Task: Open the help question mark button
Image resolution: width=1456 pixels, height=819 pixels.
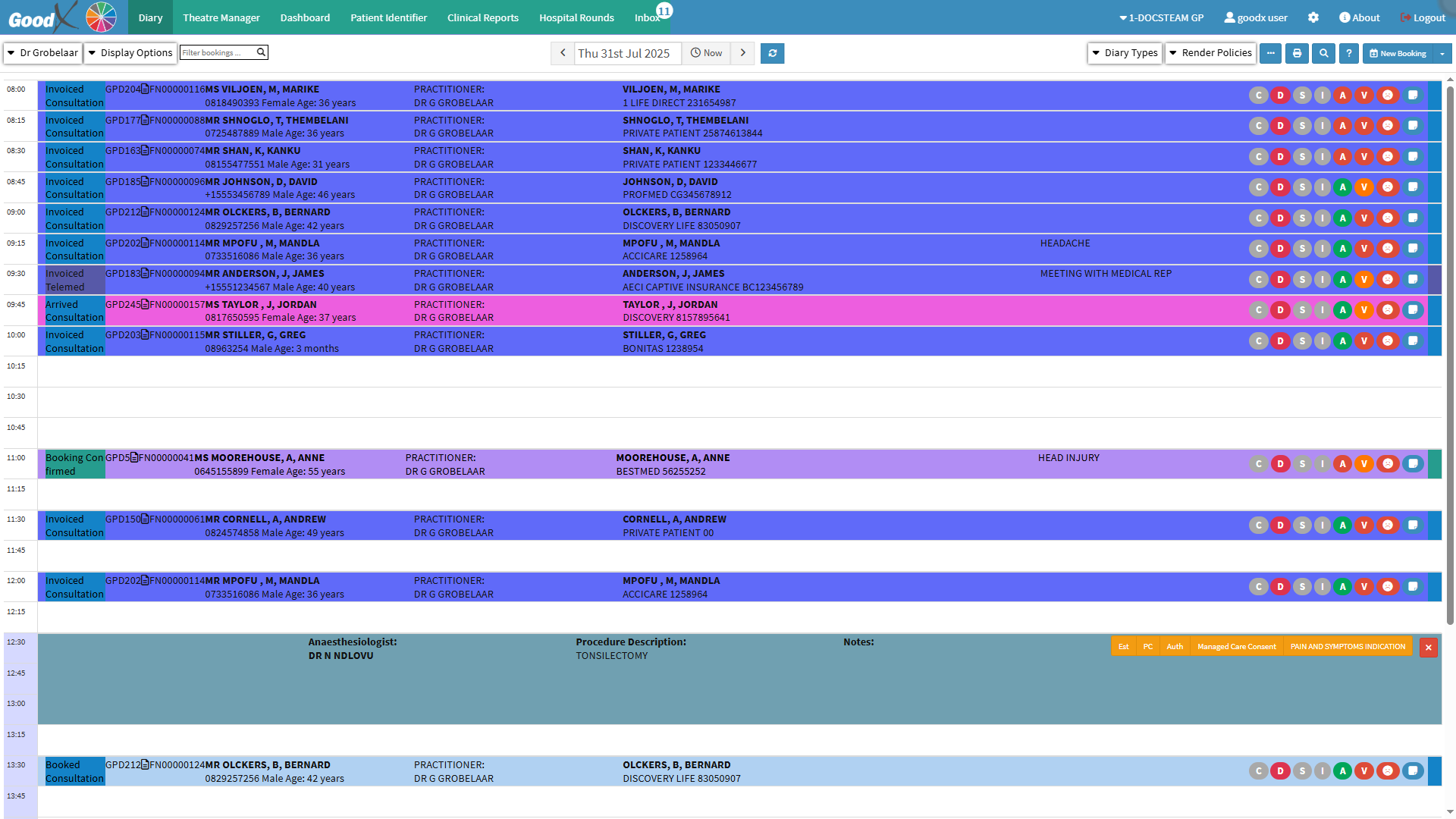Action: 1348,53
